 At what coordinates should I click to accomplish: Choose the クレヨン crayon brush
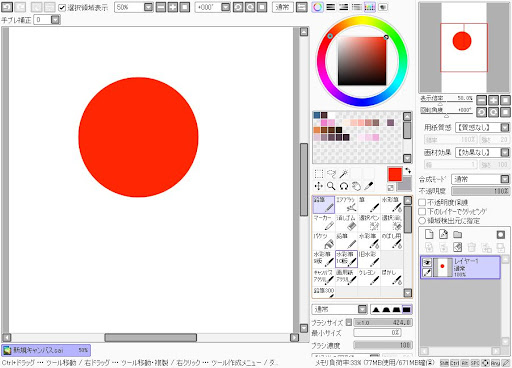[369, 278]
